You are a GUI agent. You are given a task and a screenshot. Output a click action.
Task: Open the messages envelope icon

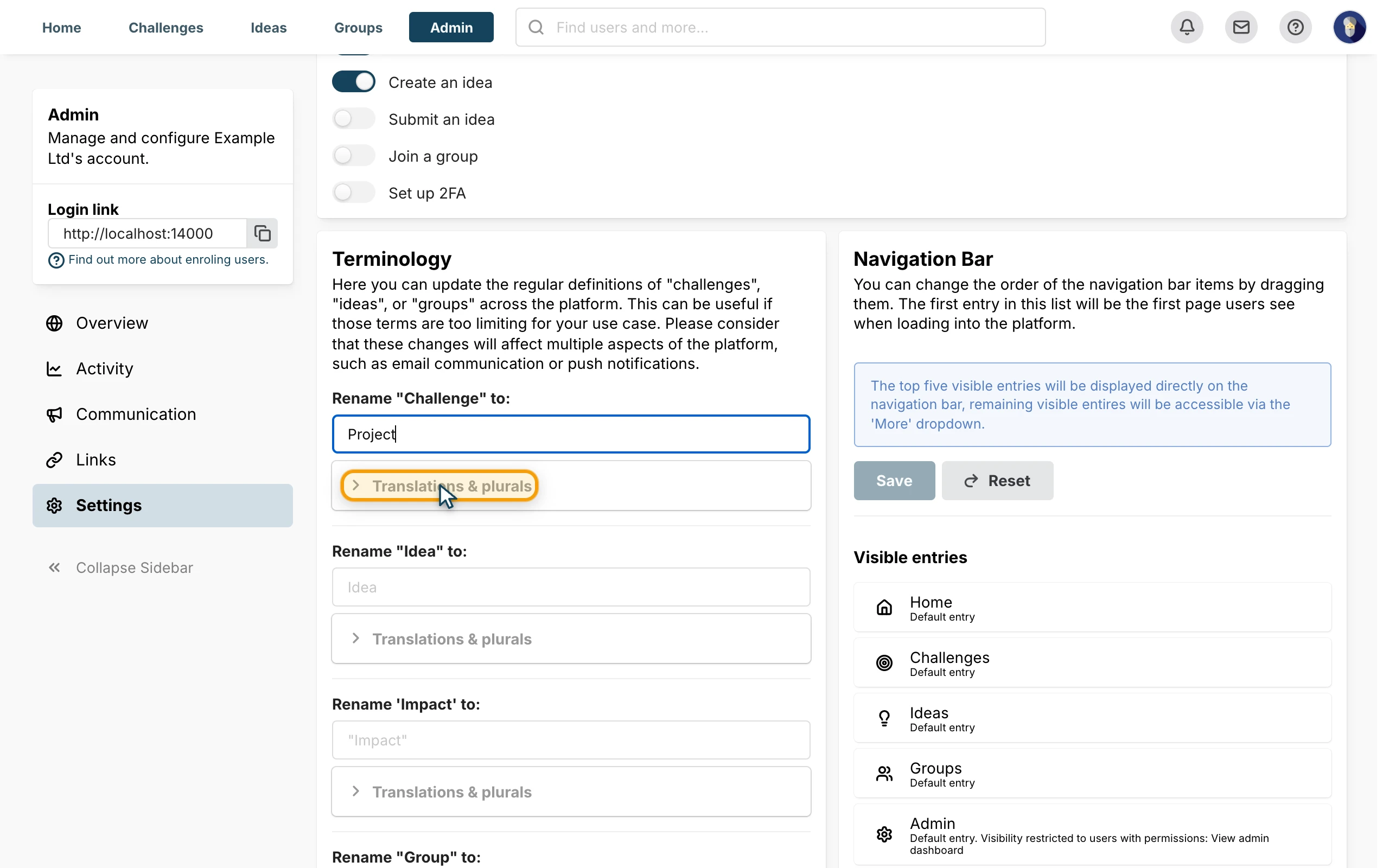1241,27
